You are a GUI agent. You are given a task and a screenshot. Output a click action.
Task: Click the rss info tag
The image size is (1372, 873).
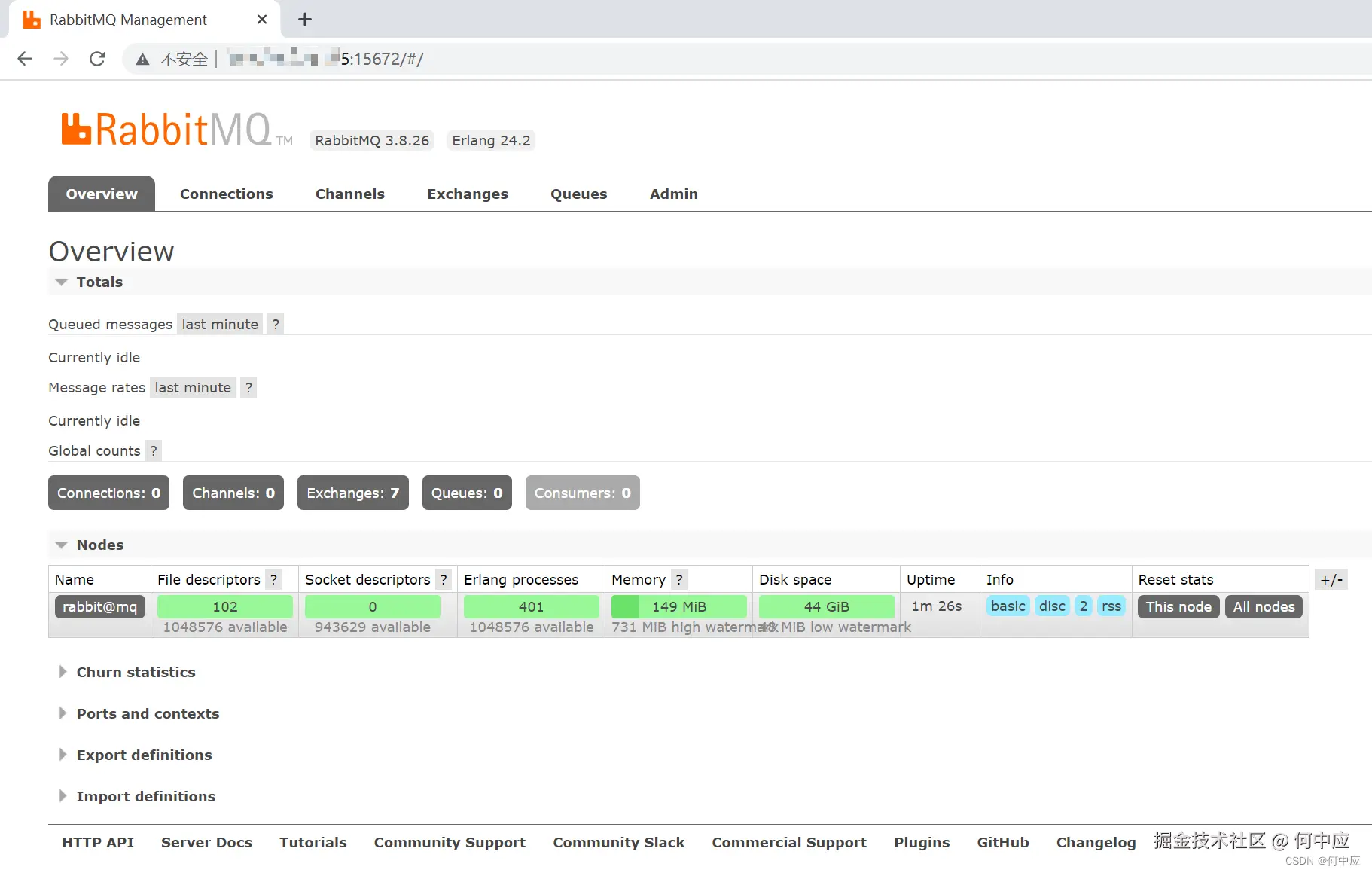(x=1111, y=606)
